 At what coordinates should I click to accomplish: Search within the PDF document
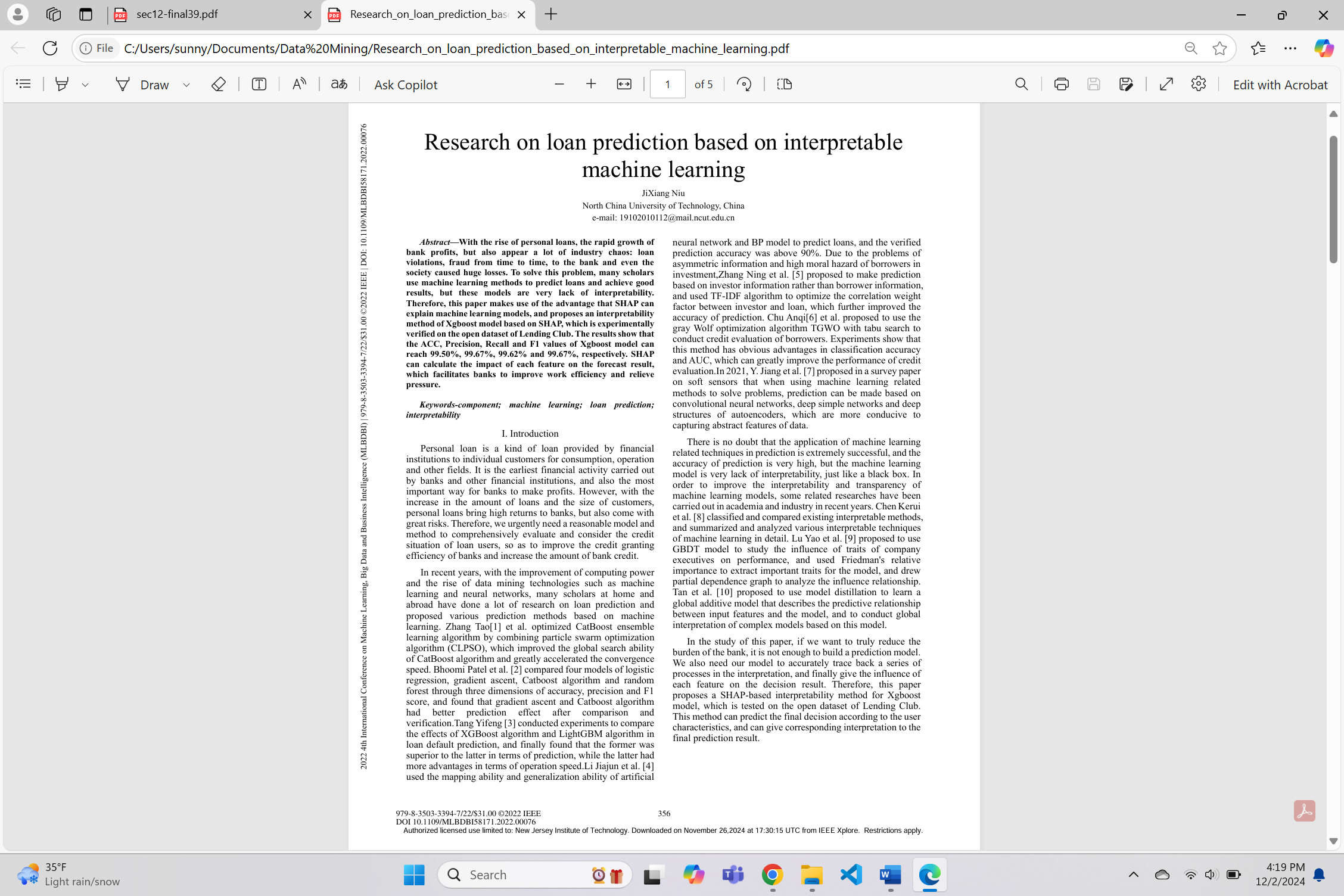[1021, 84]
